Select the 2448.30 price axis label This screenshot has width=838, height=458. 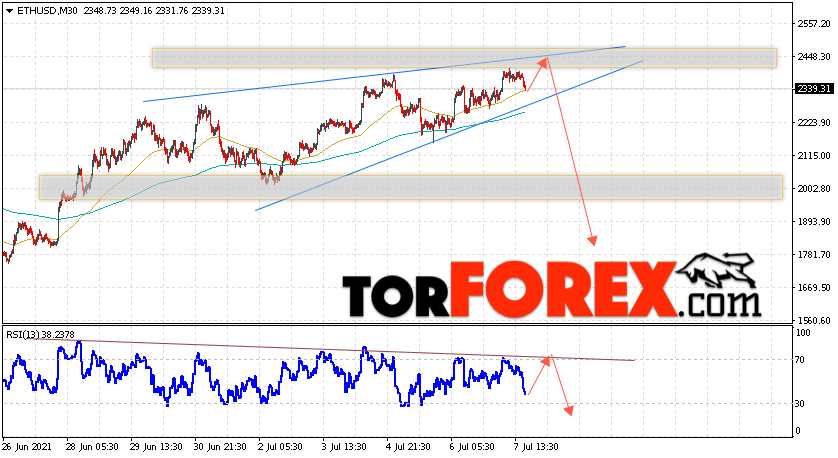(813, 56)
